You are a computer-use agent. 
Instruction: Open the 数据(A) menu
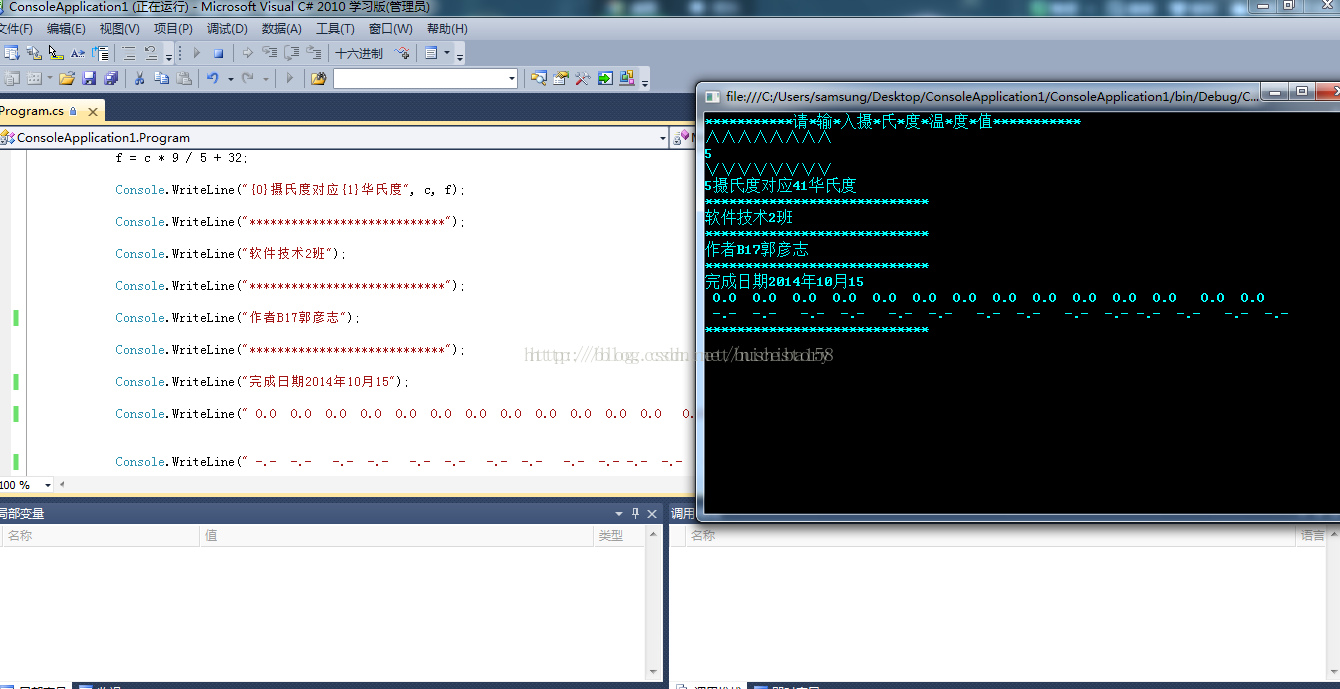[x=281, y=29]
